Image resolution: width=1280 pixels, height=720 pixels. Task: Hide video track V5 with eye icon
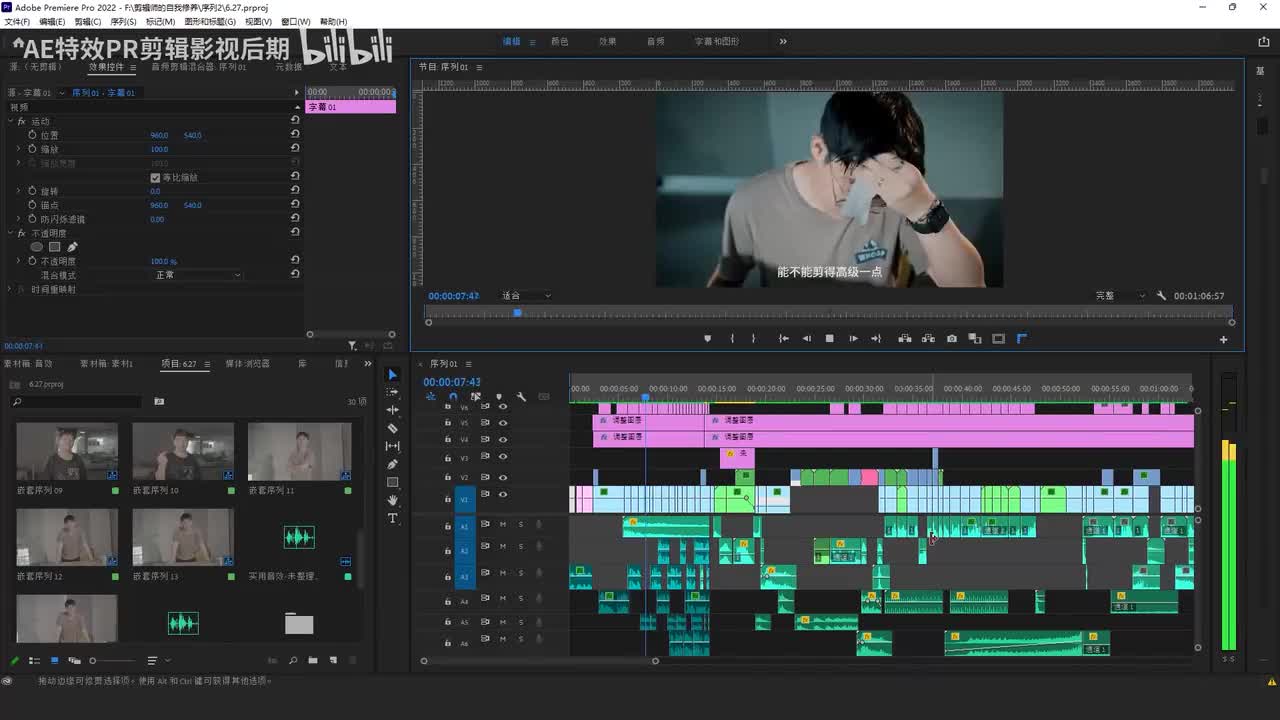[x=503, y=423]
